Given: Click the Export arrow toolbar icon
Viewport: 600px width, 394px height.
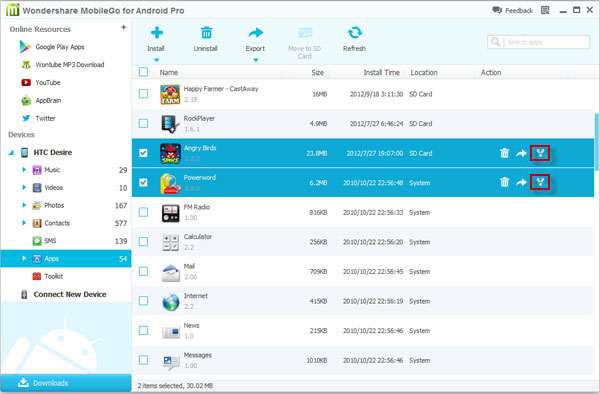Looking at the screenshot, I should point(256,33).
